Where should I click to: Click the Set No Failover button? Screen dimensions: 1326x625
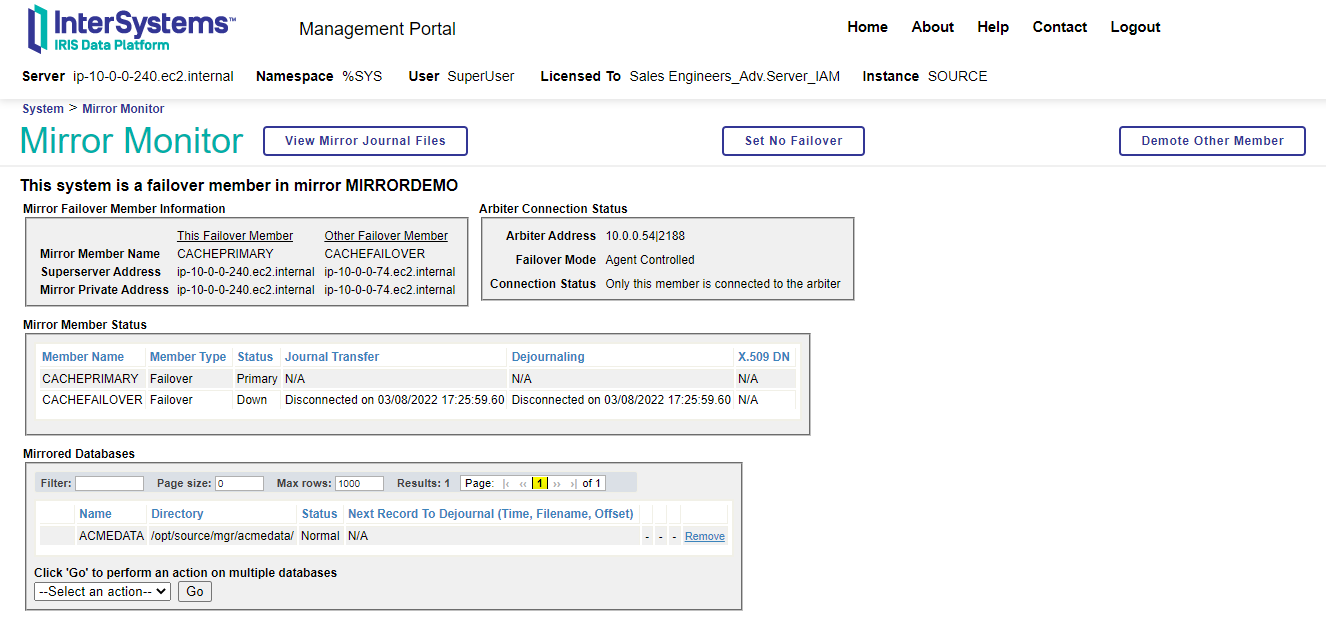(x=793, y=141)
